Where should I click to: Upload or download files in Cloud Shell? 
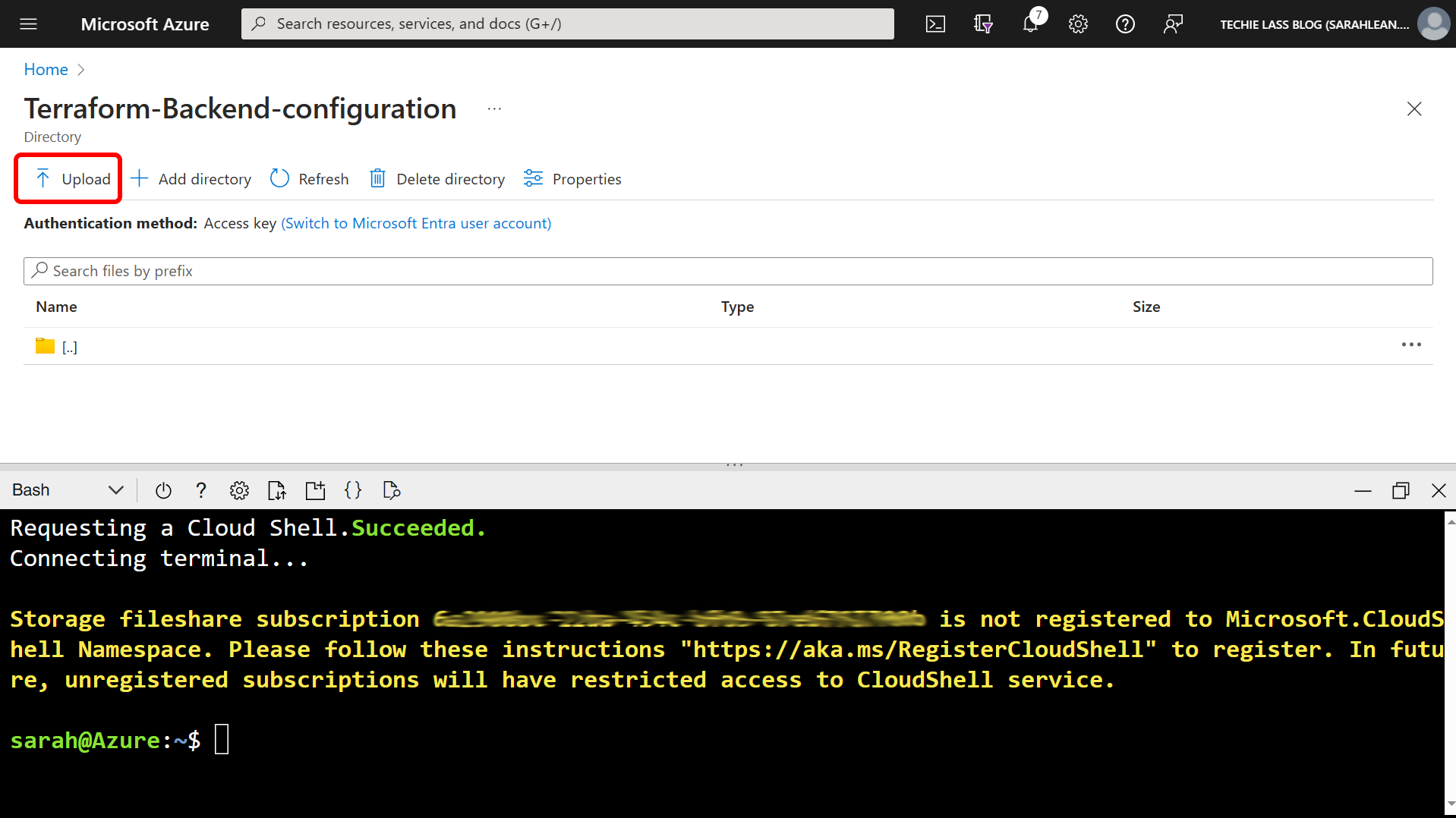(276, 490)
